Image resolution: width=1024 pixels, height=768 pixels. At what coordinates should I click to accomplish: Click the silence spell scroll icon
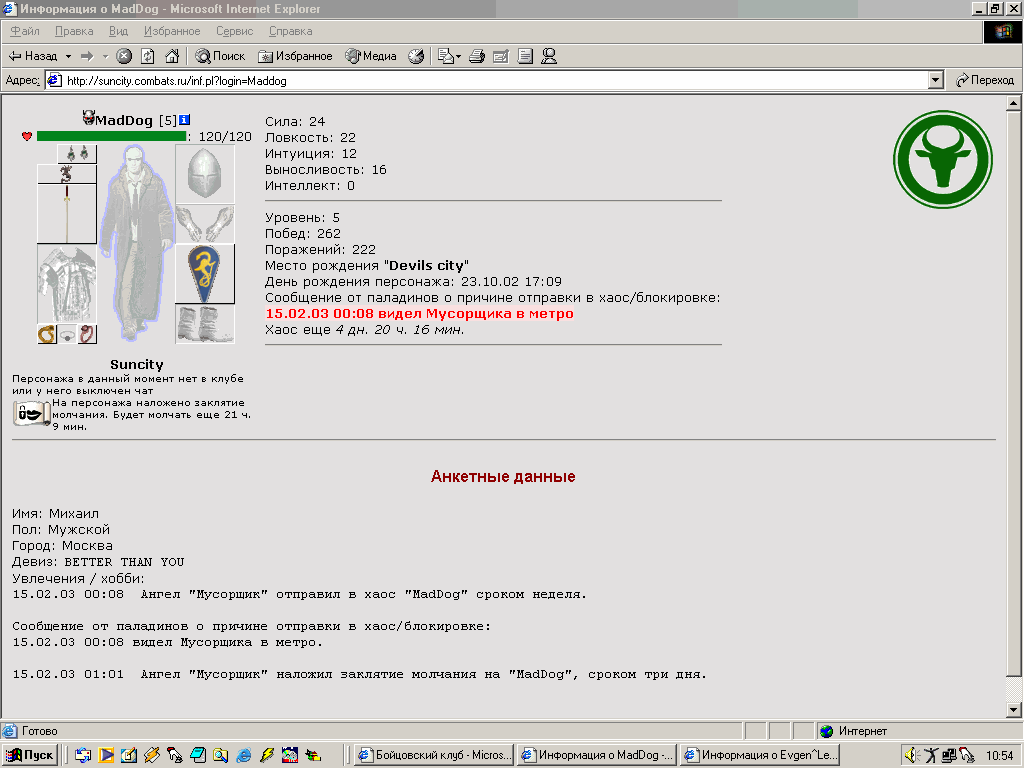[31, 413]
